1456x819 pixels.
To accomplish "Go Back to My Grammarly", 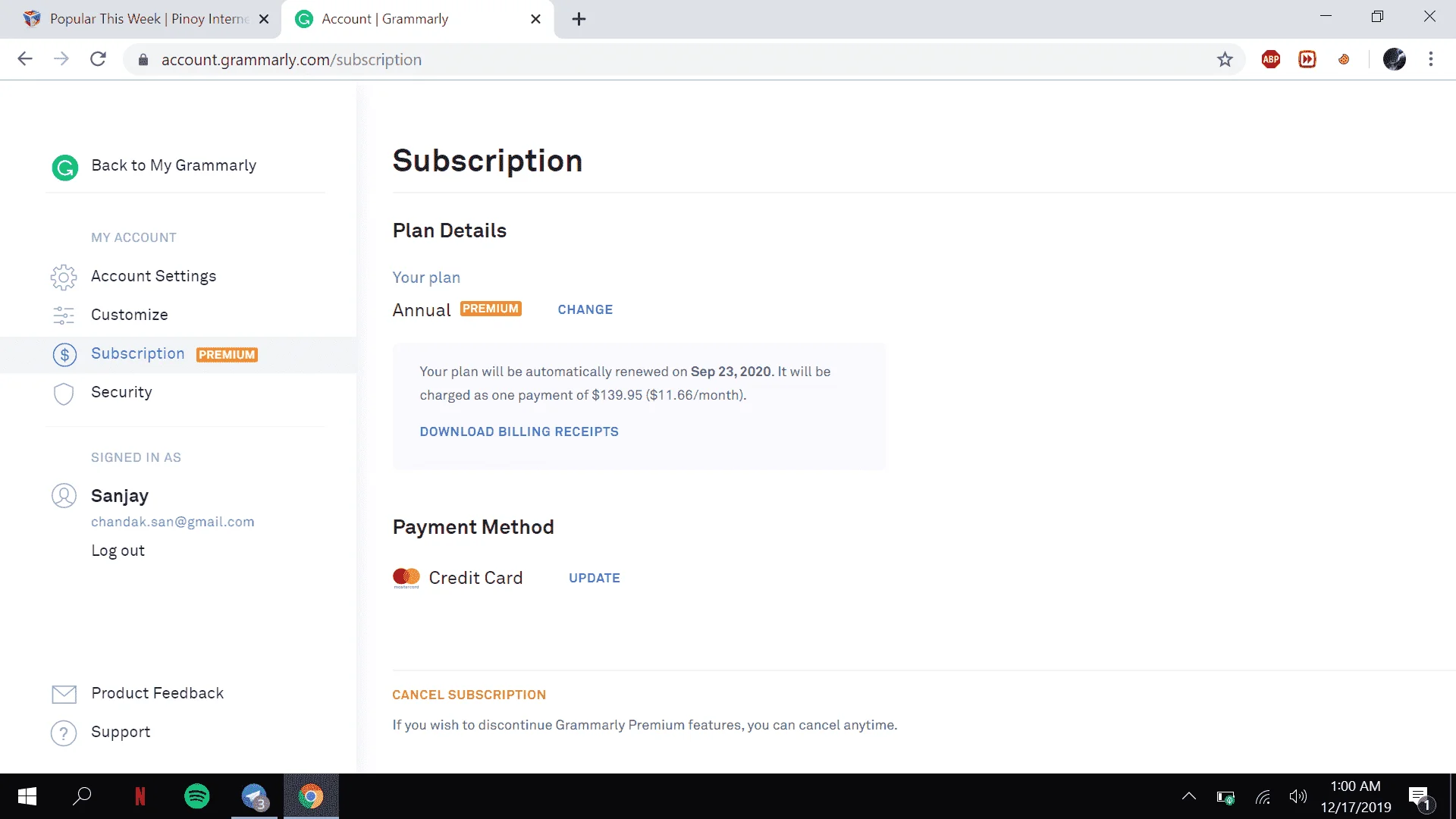I will click(174, 165).
